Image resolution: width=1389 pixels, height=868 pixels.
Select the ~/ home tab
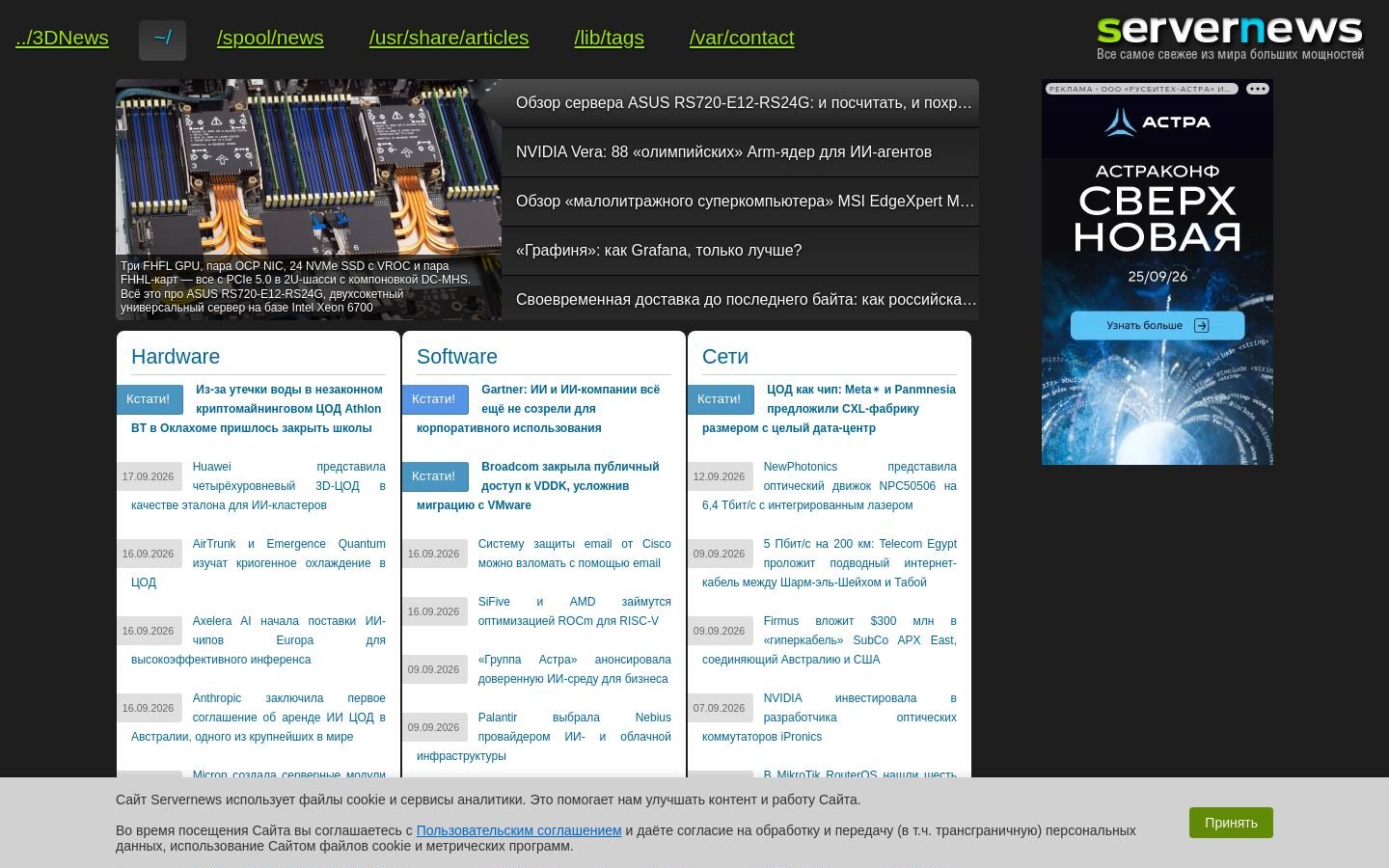(x=162, y=39)
